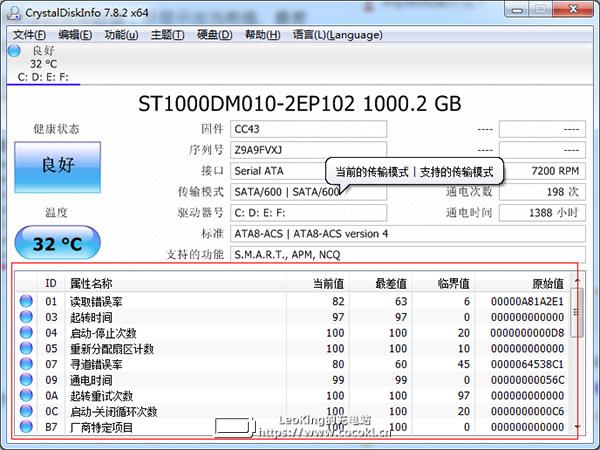Click the status orb for 03 起转时间

(26, 317)
